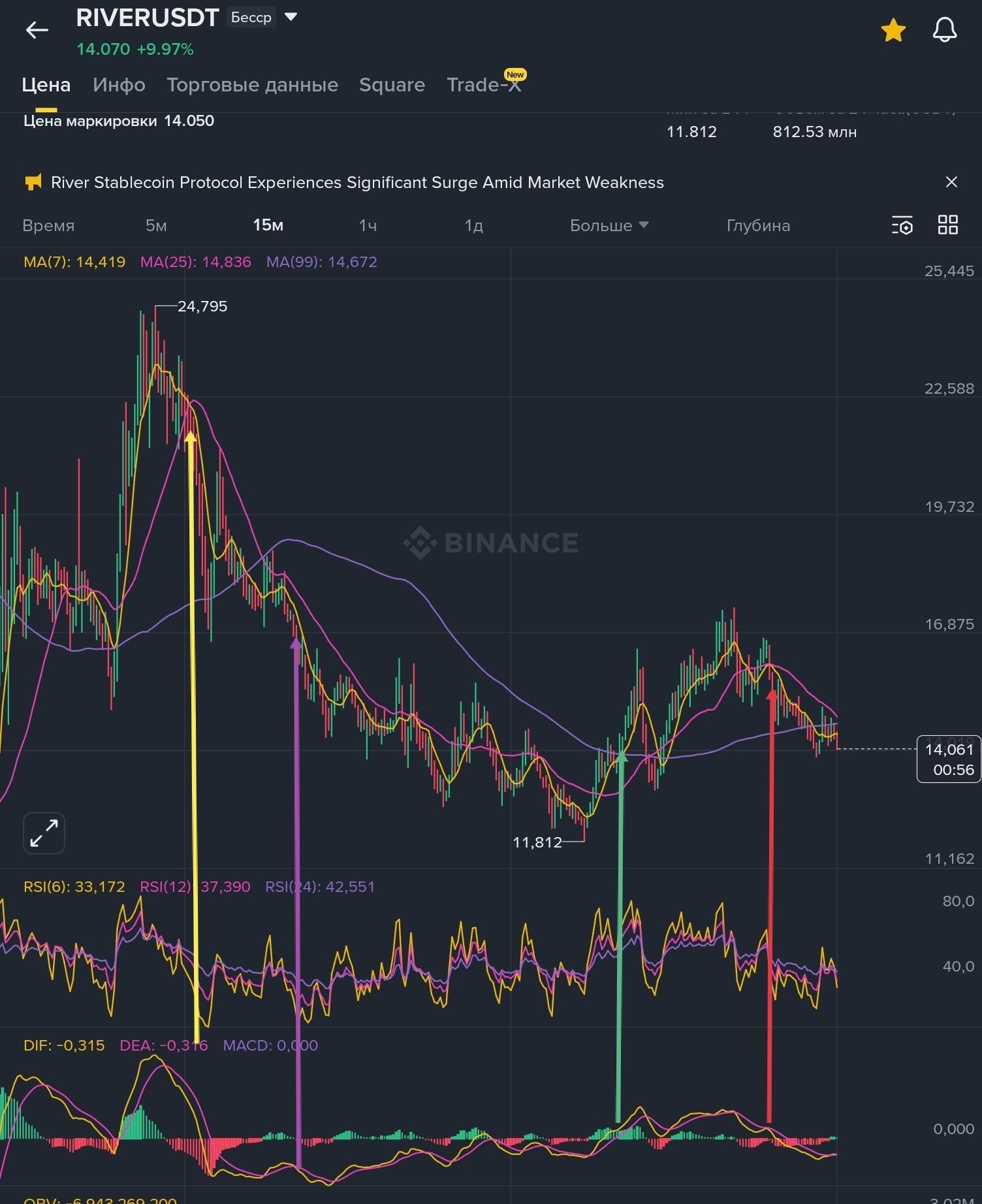The image size is (982, 1204).
Task: Tap the 14.070 last price value
Action: click(103, 50)
